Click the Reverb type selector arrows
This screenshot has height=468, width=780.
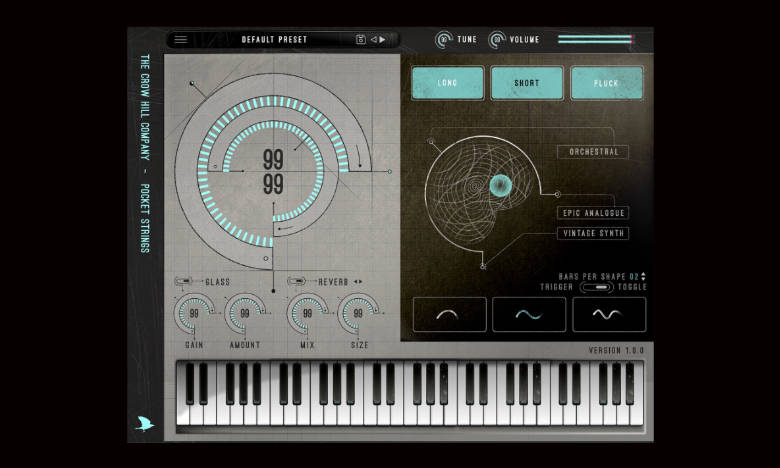[x=358, y=281]
